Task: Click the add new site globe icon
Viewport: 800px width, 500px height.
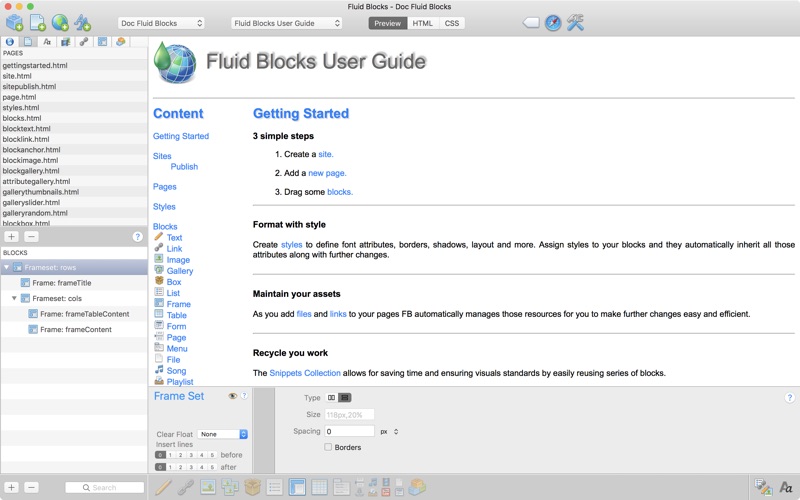Action: click(x=60, y=22)
